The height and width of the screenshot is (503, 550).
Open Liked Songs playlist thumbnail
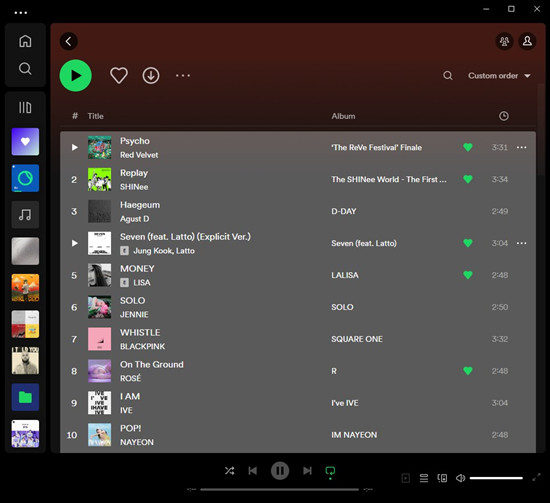25,142
